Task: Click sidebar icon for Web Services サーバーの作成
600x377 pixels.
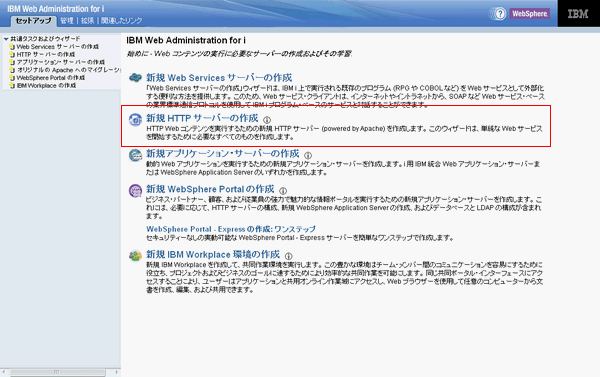Action: (12, 47)
